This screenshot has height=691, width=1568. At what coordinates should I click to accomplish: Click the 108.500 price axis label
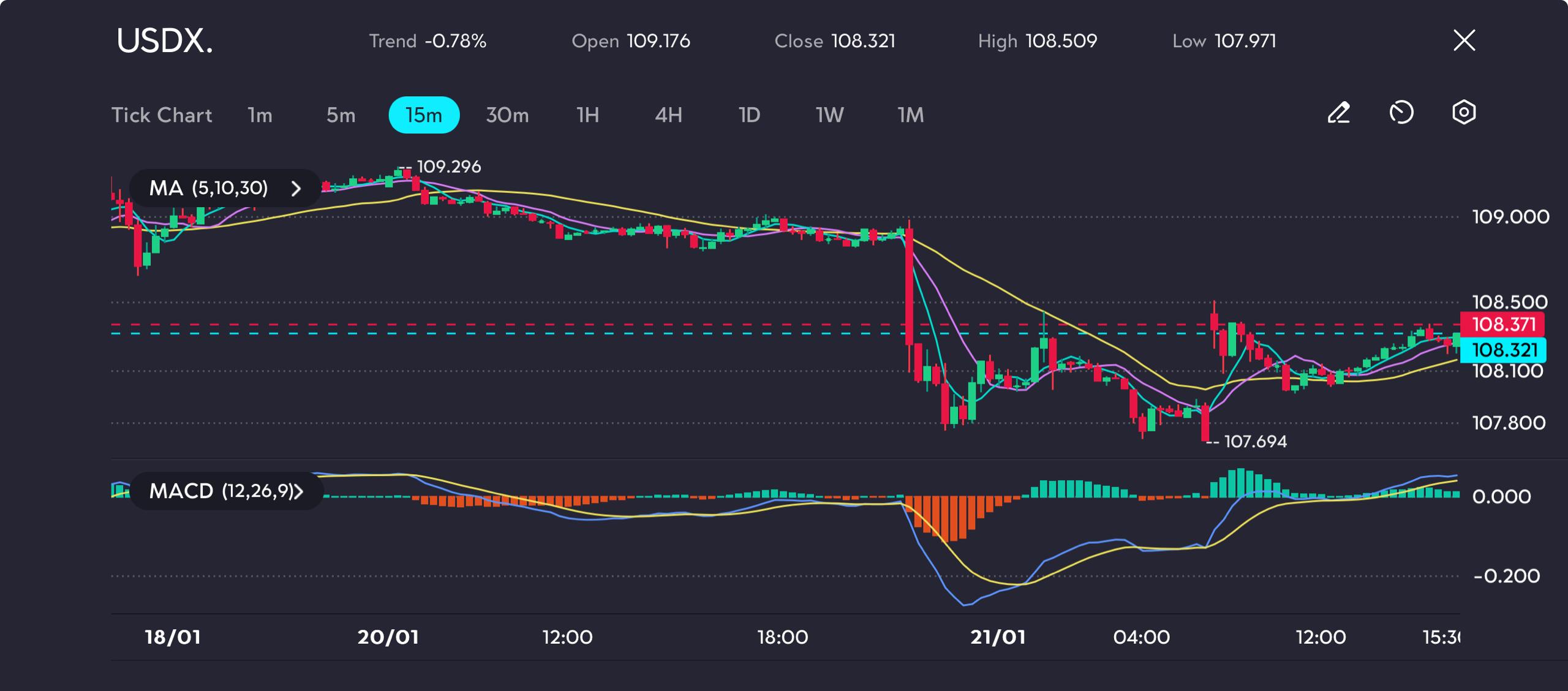click(x=1510, y=301)
